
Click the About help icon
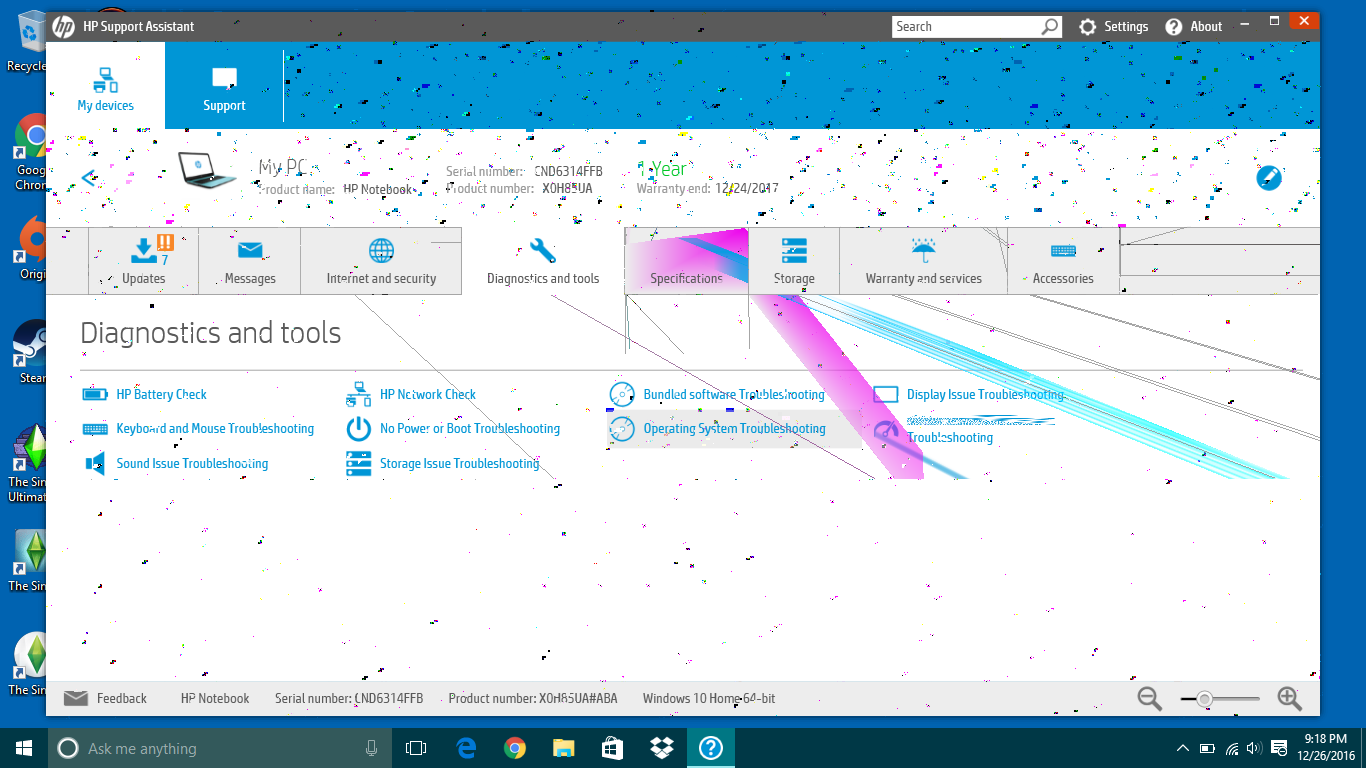point(1194,26)
